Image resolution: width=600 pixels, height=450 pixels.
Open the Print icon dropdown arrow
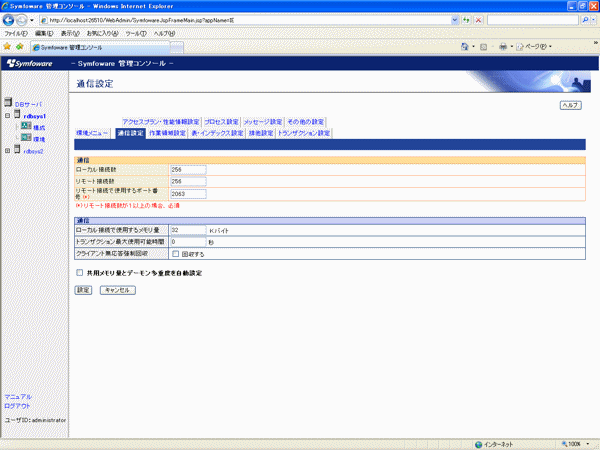click(x=511, y=47)
